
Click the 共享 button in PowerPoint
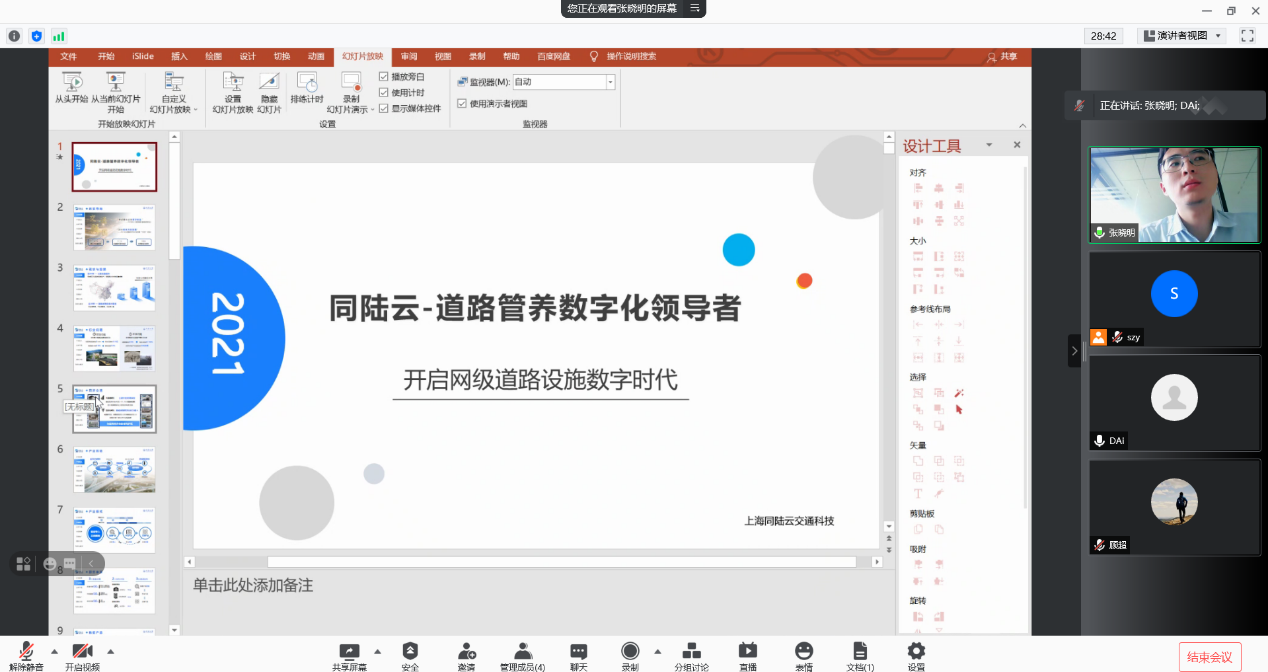coord(1002,57)
